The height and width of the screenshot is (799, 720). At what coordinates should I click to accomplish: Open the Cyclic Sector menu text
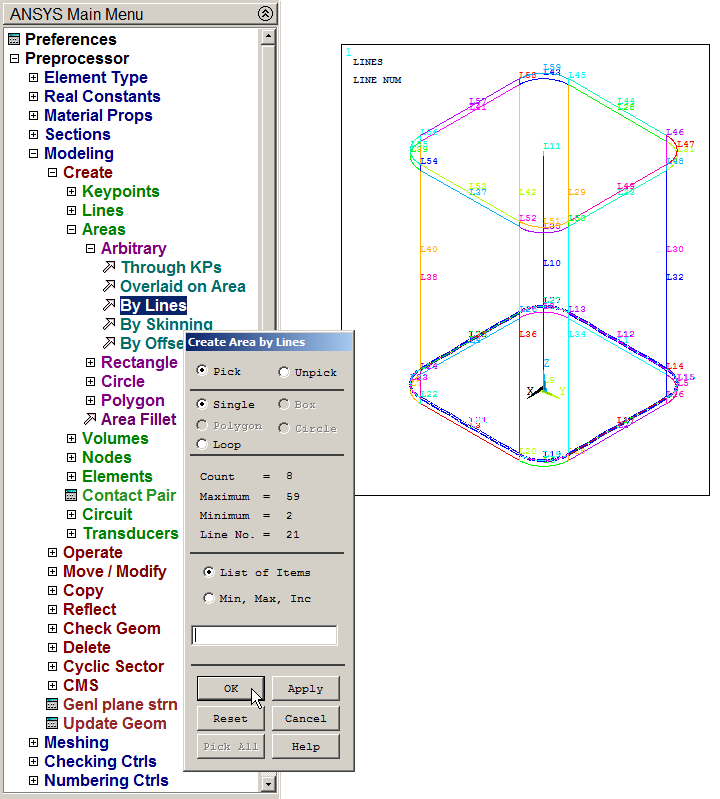(x=113, y=666)
